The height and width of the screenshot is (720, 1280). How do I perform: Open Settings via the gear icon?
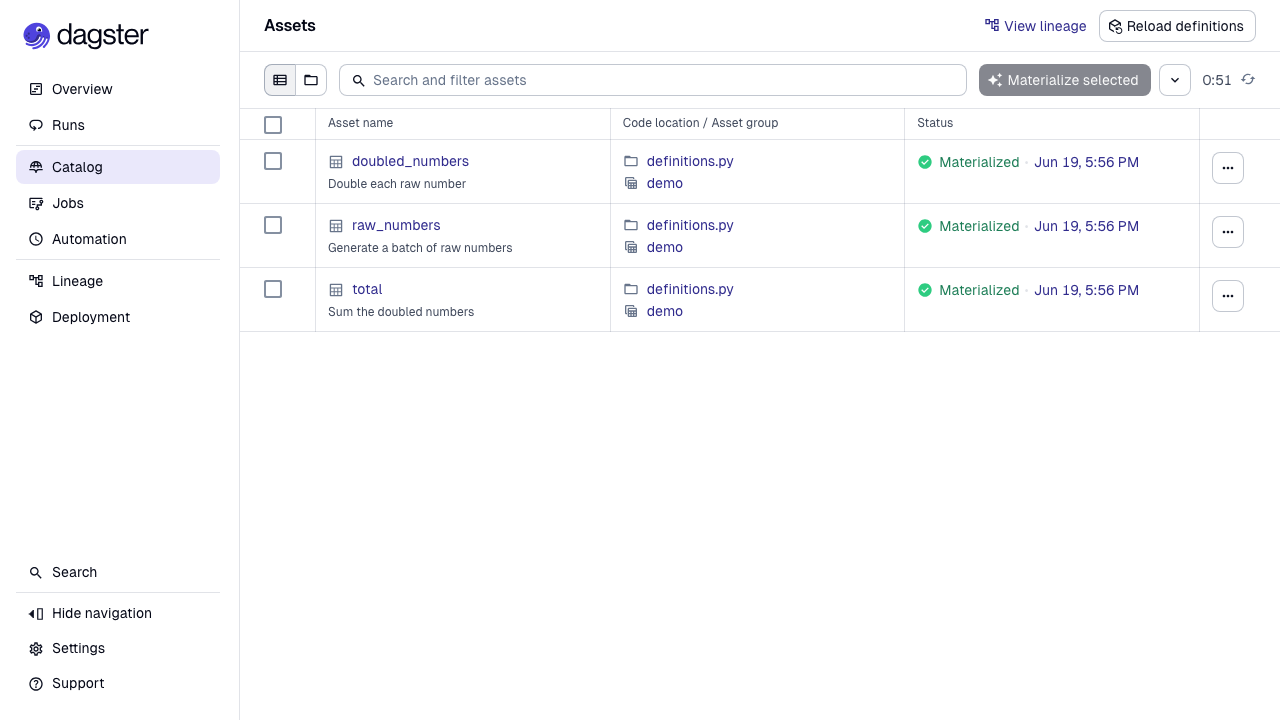coord(36,648)
